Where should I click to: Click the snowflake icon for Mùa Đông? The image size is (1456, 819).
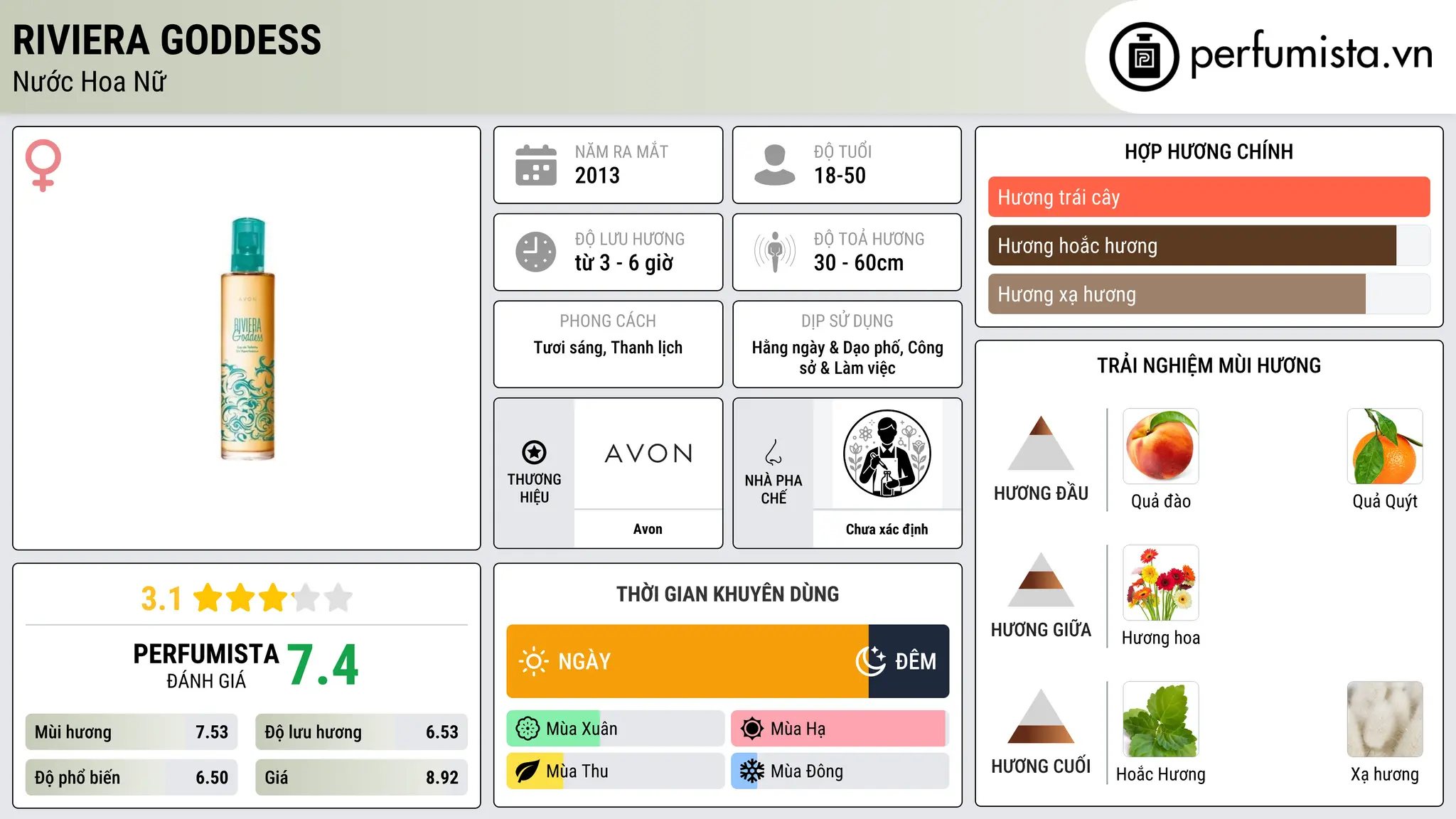[x=752, y=771]
